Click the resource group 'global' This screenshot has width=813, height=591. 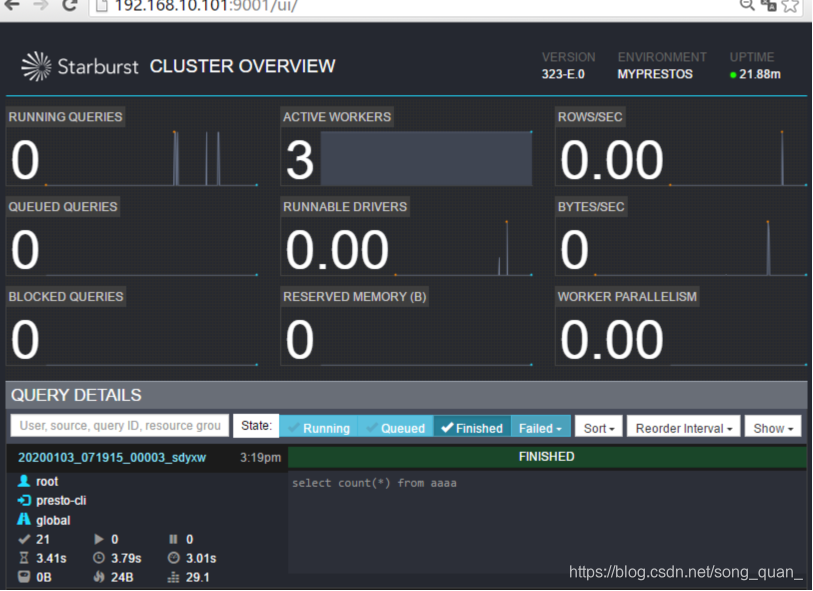[53, 520]
